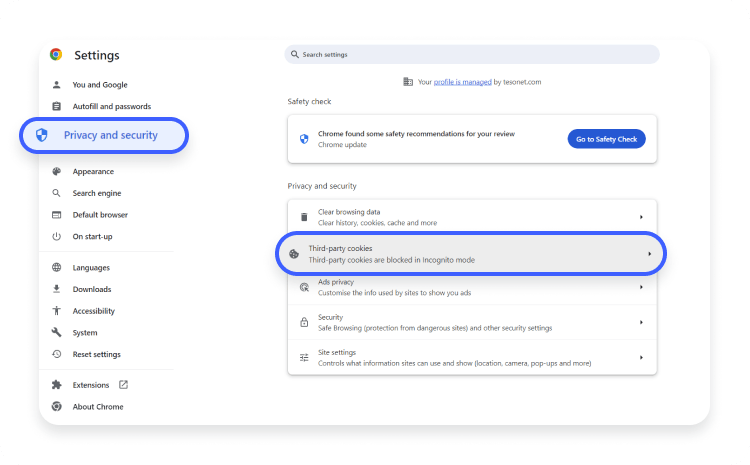Follow the profile is managed link

[463, 82]
